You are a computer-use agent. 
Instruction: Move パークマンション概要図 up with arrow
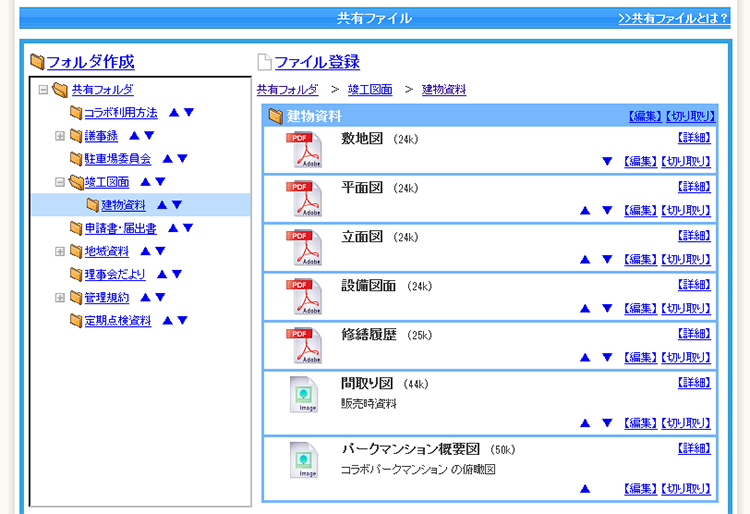pos(585,489)
